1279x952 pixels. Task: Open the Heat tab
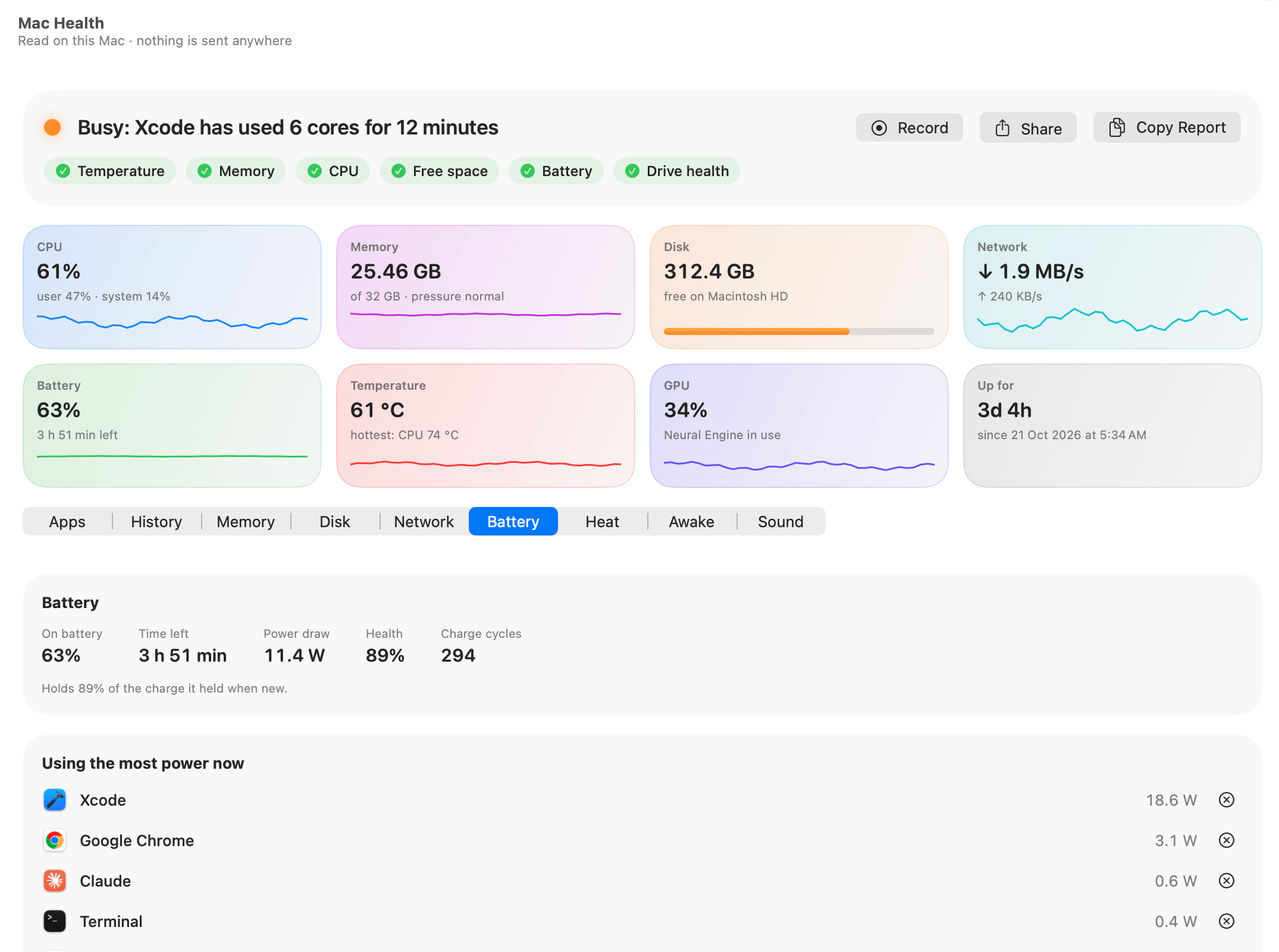(603, 521)
